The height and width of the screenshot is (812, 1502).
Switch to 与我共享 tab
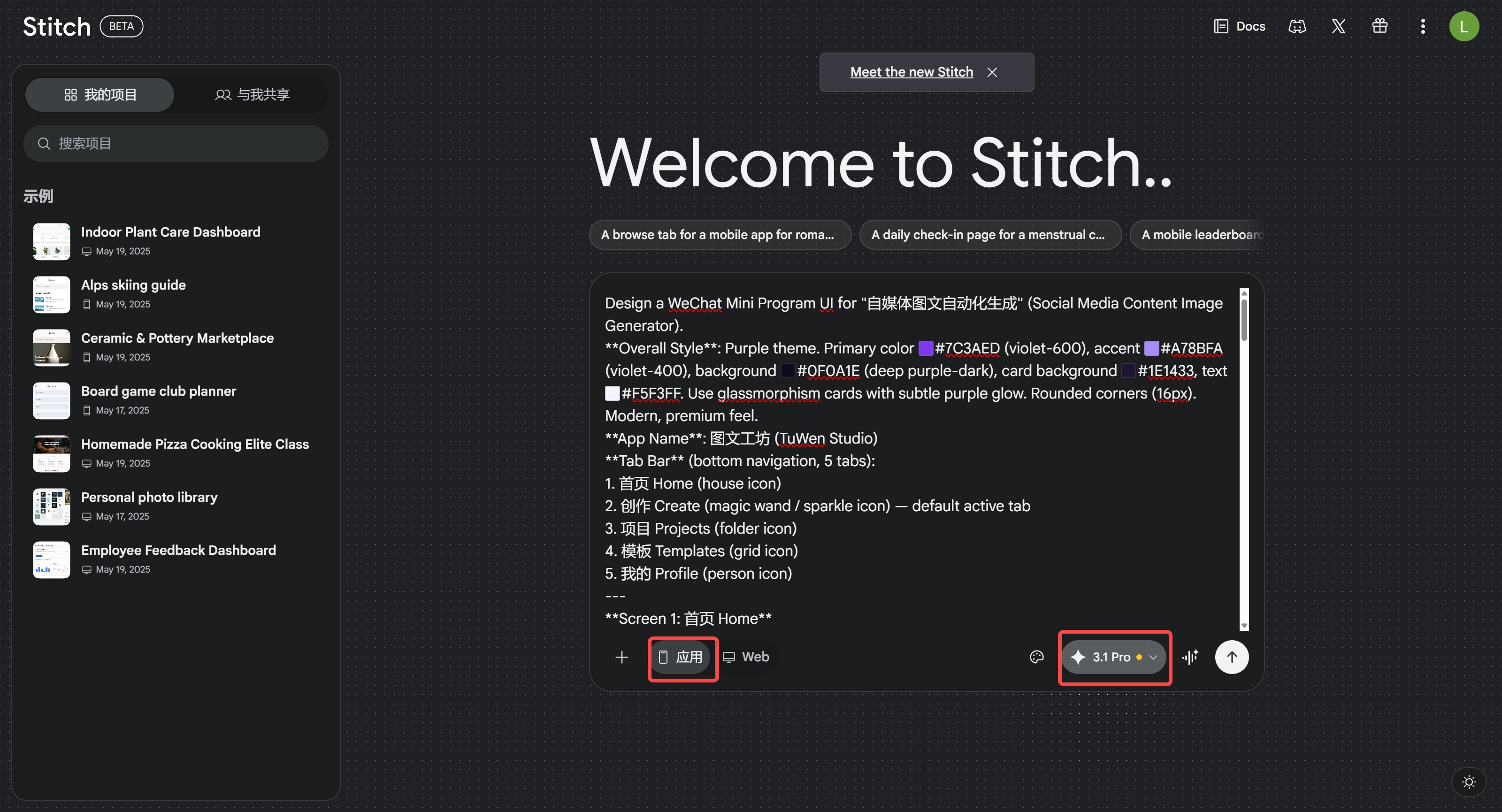pyautogui.click(x=252, y=94)
